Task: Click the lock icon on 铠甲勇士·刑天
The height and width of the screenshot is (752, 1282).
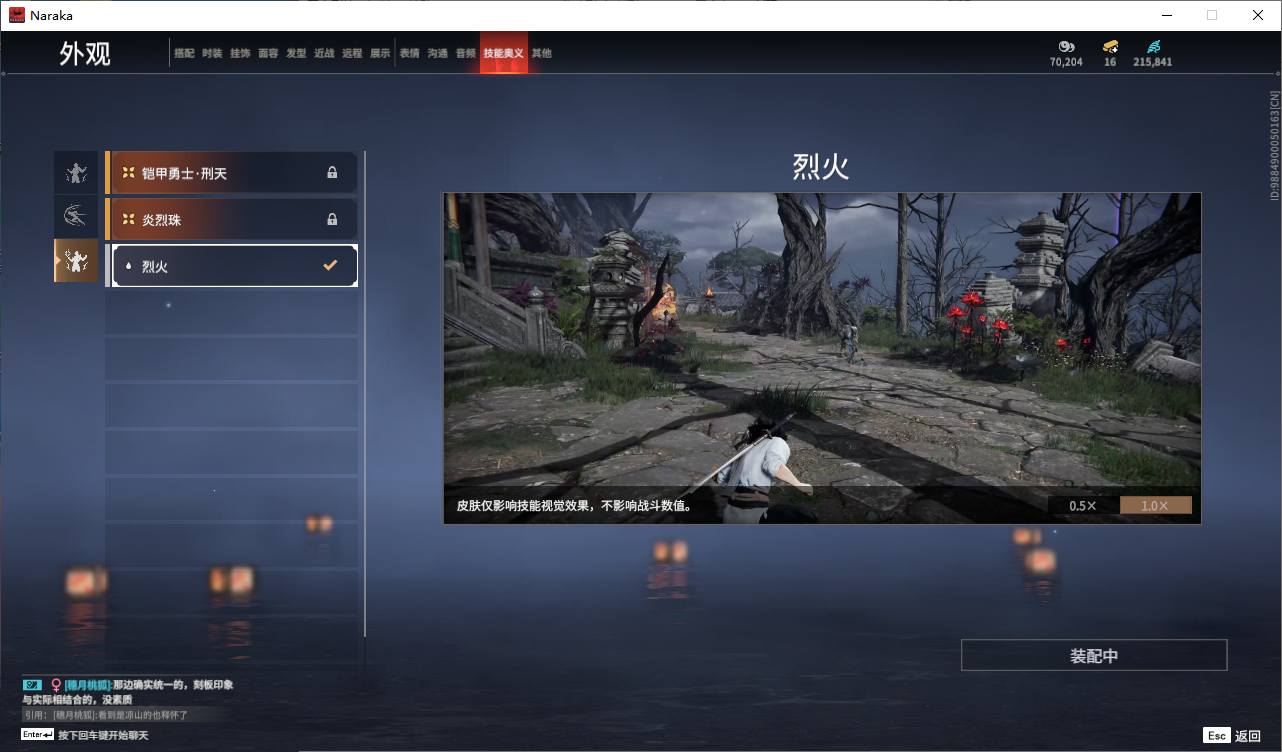Action: pyautogui.click(x=332, y=173)
